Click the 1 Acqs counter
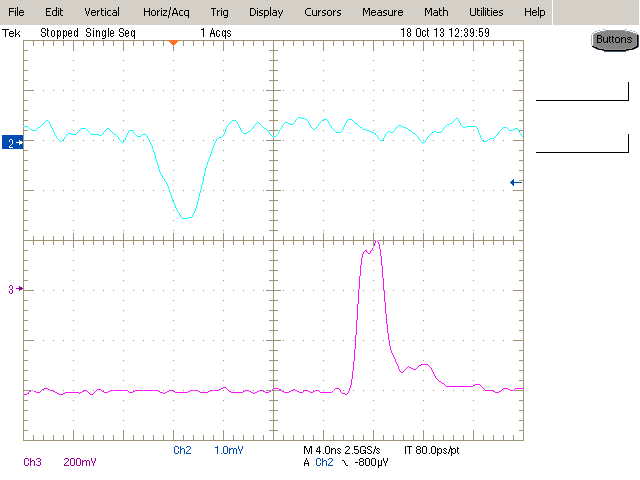The height and width of the screenshot is (480, 640). coord(216,33)
